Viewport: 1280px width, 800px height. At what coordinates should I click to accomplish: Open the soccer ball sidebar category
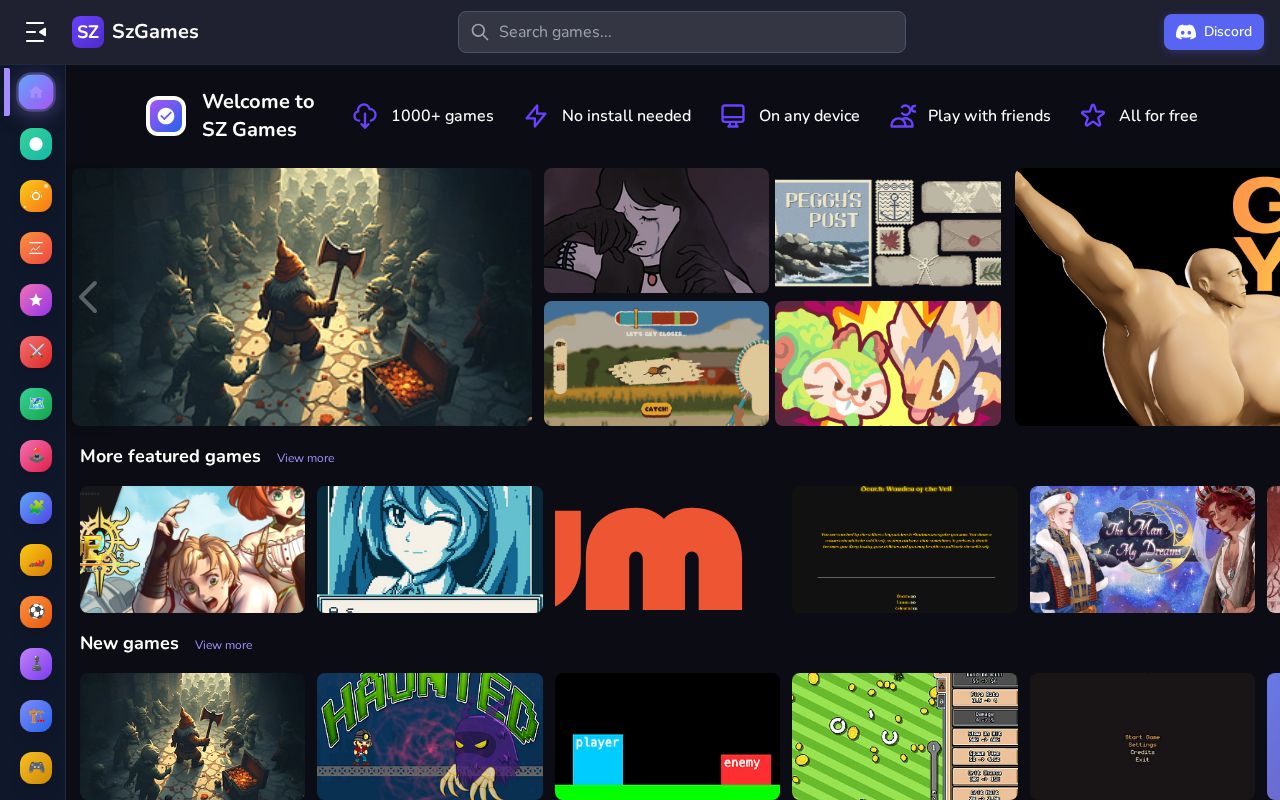click(36, 612)
